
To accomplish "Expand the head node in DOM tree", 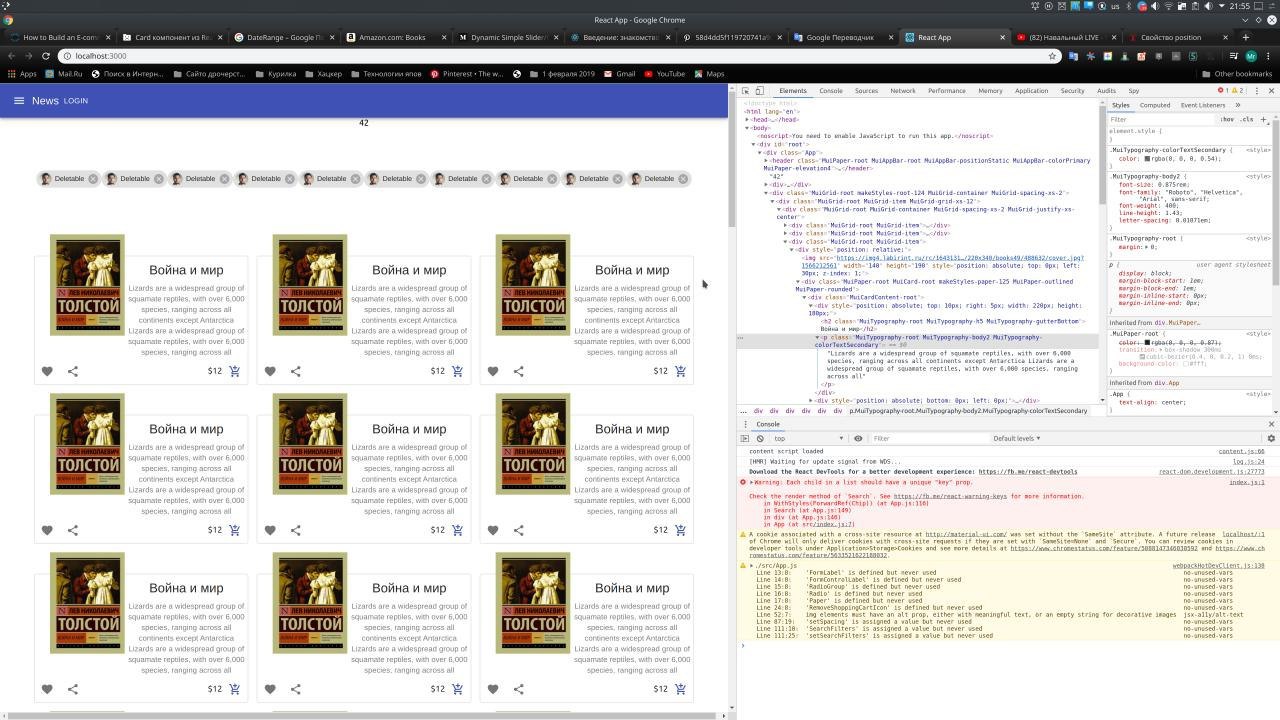I will tap(747, 120).
